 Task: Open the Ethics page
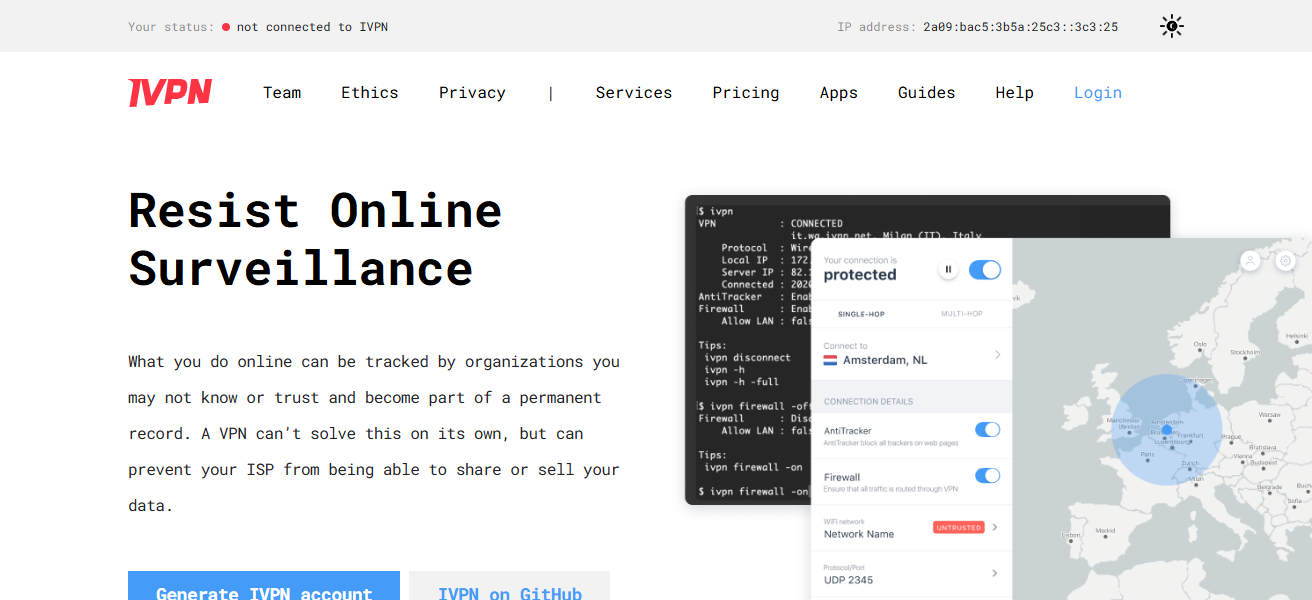pyautogui.click(x=370, y=93)
